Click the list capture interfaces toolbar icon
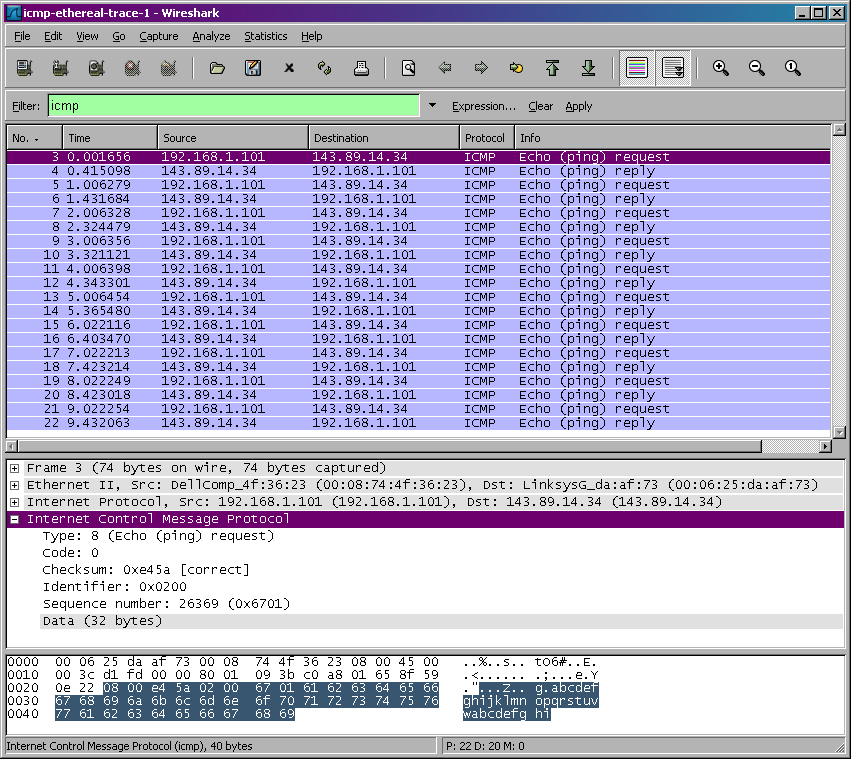This screenshot has width=851, height=759. pyautogui.click(x=24, y=68)
